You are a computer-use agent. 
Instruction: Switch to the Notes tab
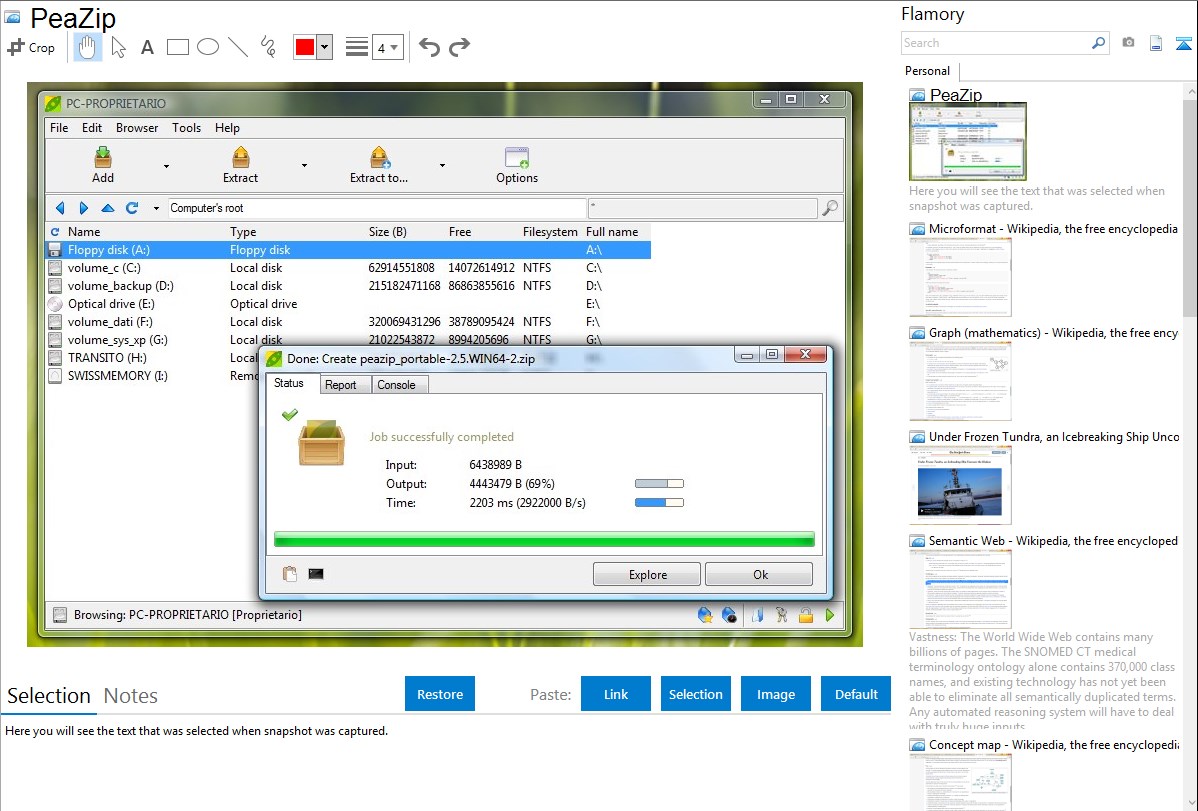pos(131,696)
